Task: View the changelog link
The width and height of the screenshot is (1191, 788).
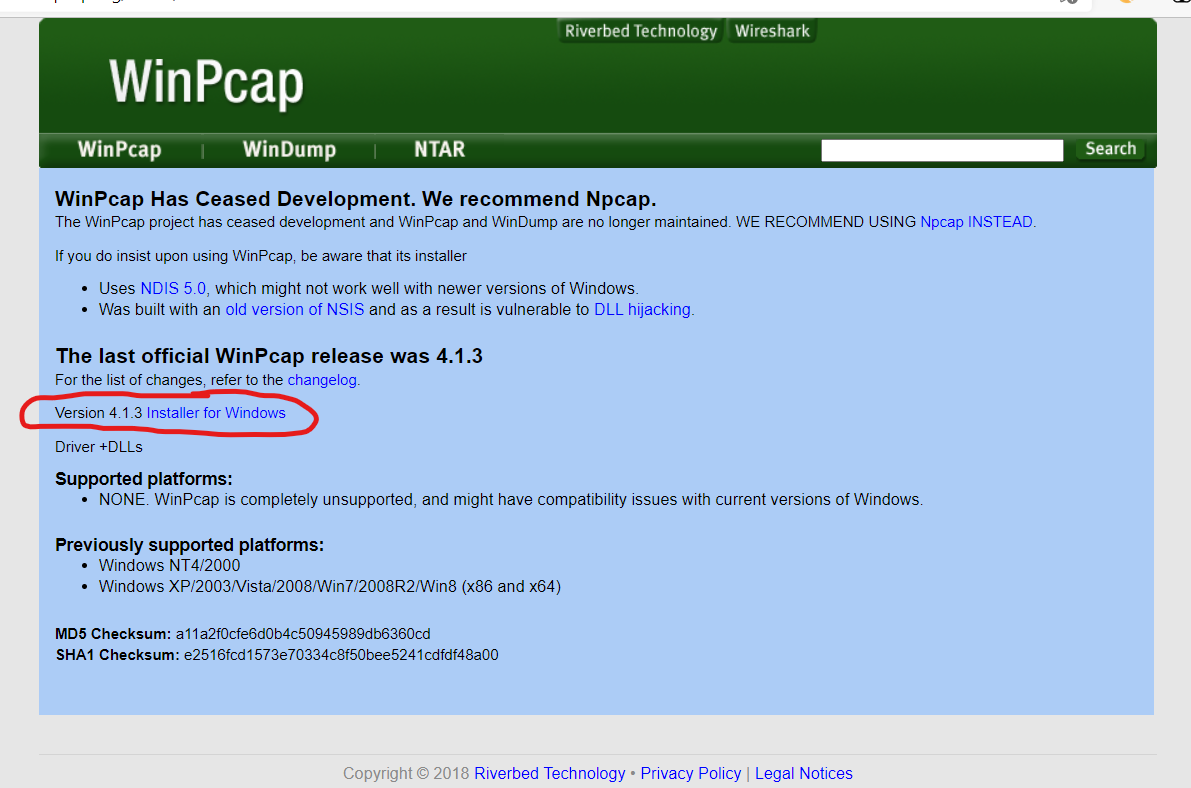Action: [x=321, y=379]
